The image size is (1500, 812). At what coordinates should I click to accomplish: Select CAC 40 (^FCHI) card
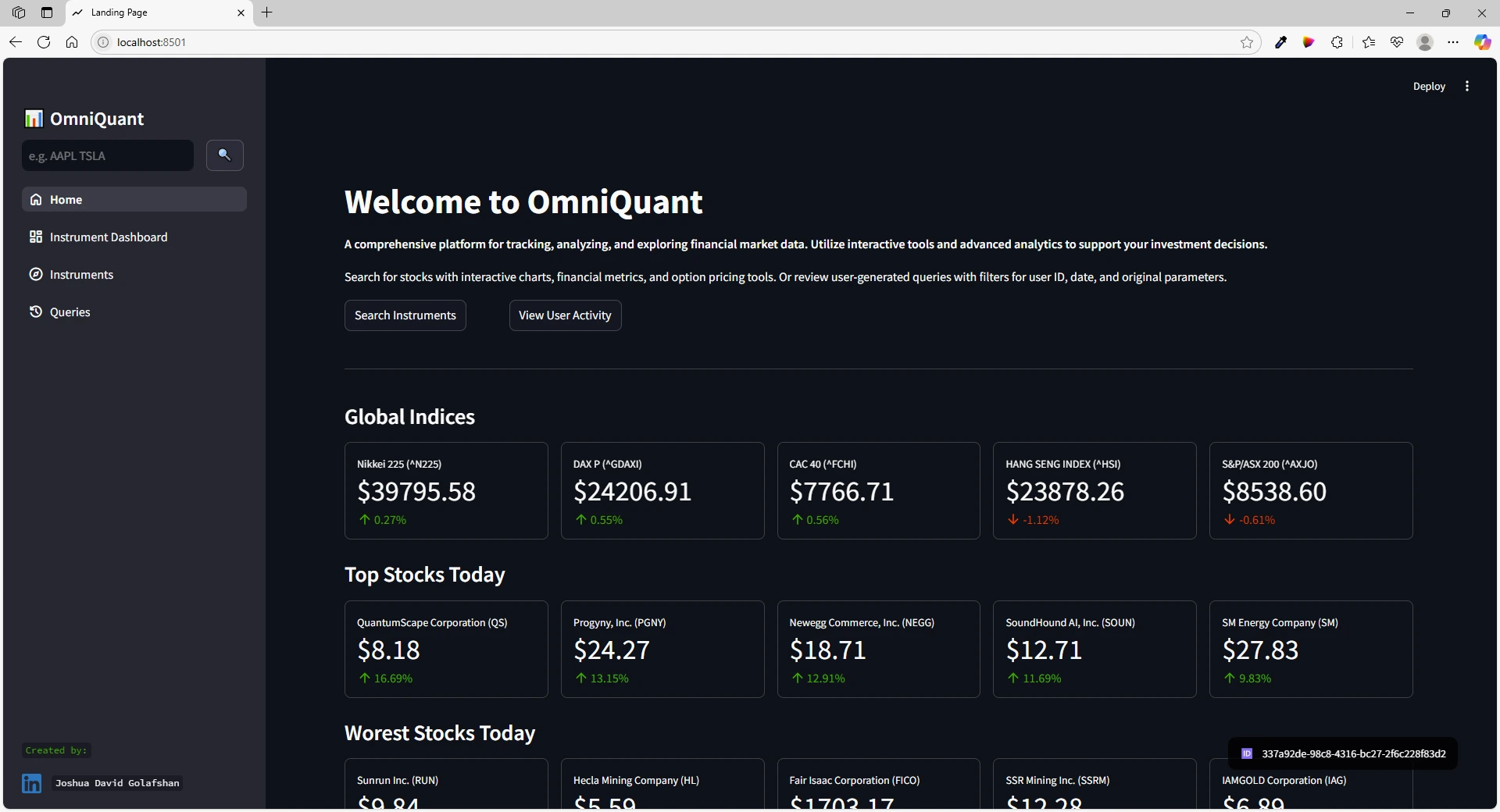tap(879, 490)
